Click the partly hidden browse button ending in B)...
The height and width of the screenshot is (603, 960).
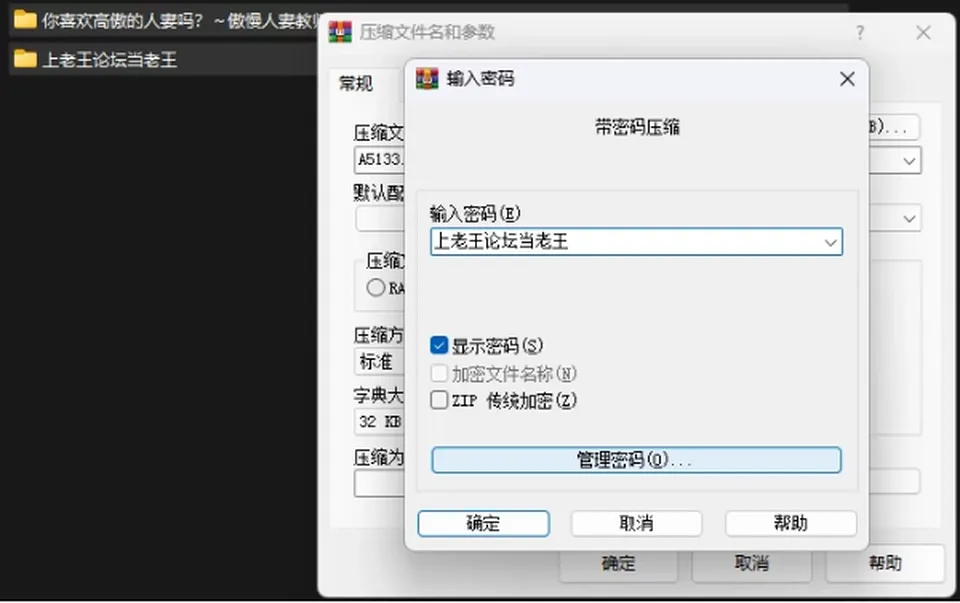[x=894, y=127]
